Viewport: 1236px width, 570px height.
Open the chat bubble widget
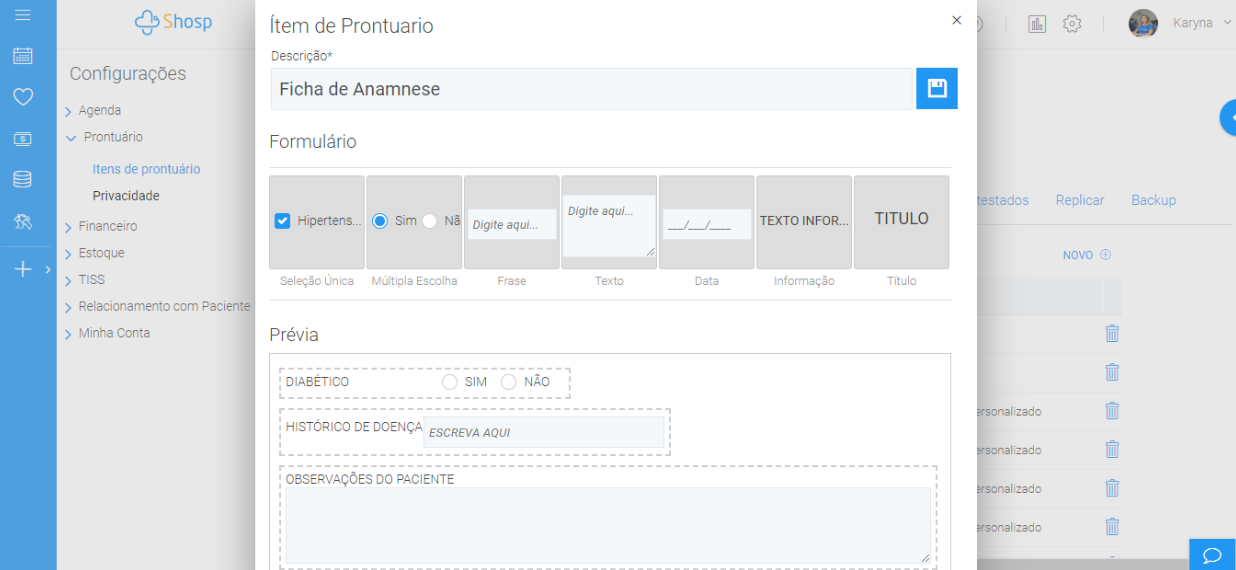1212,554
